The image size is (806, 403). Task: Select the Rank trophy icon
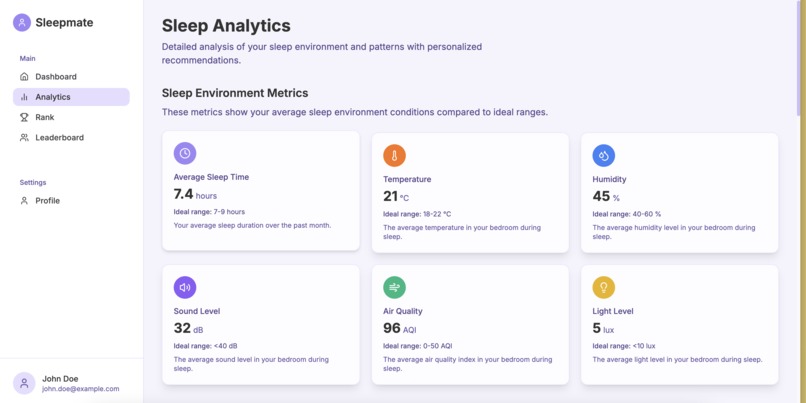coord(24,117)
